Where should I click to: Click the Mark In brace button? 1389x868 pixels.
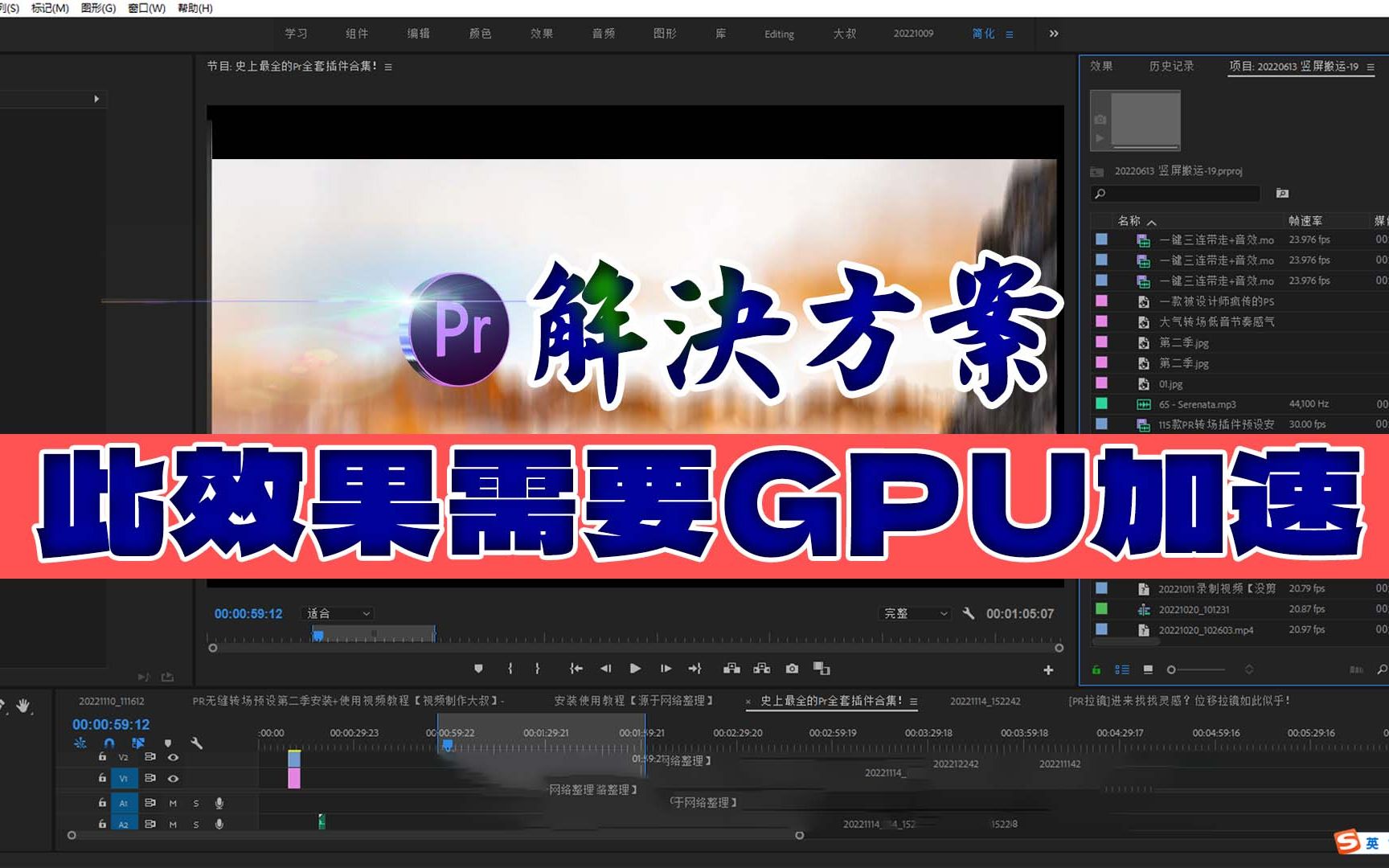coord(510,669)
